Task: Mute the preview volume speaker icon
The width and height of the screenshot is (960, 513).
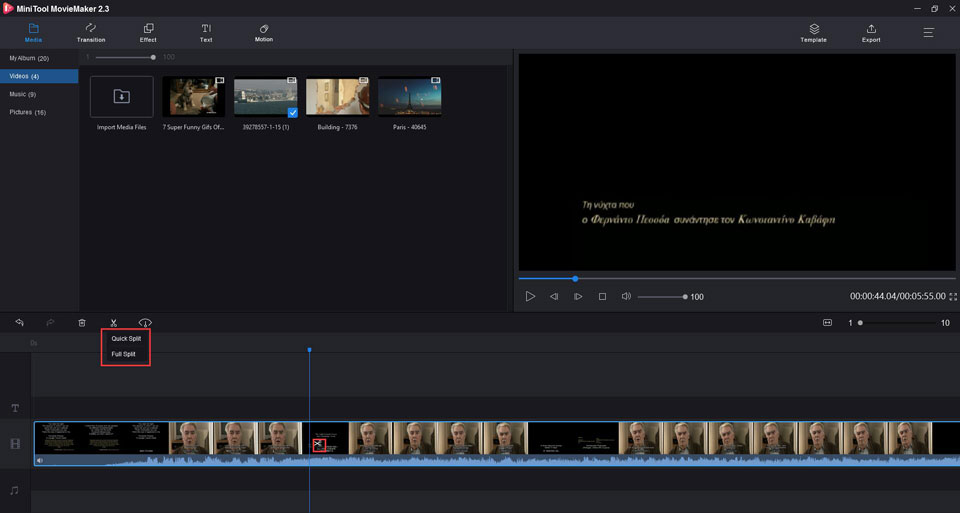Action: point(626,296)
